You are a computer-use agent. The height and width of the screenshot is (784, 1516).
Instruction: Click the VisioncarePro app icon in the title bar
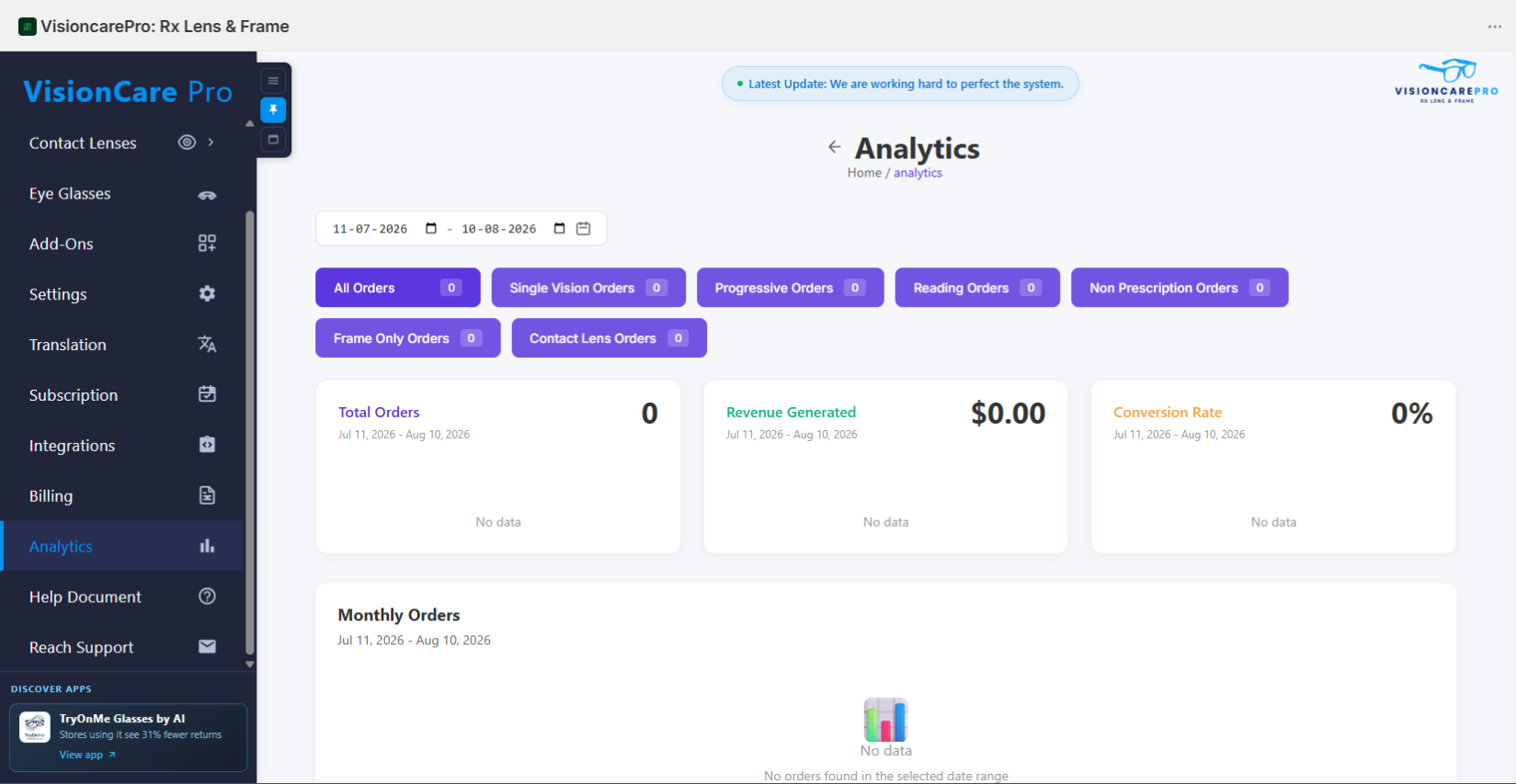tap(28, 27)
